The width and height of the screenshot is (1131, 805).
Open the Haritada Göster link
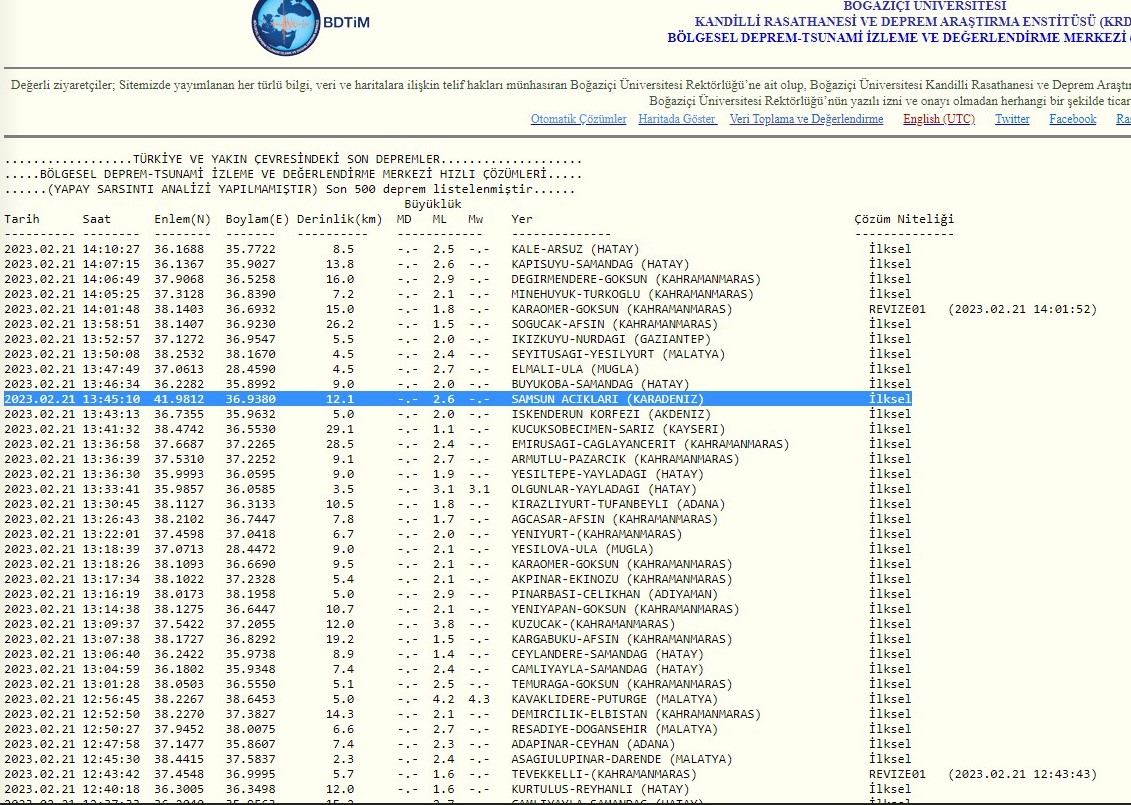click(x=677, y=119)
